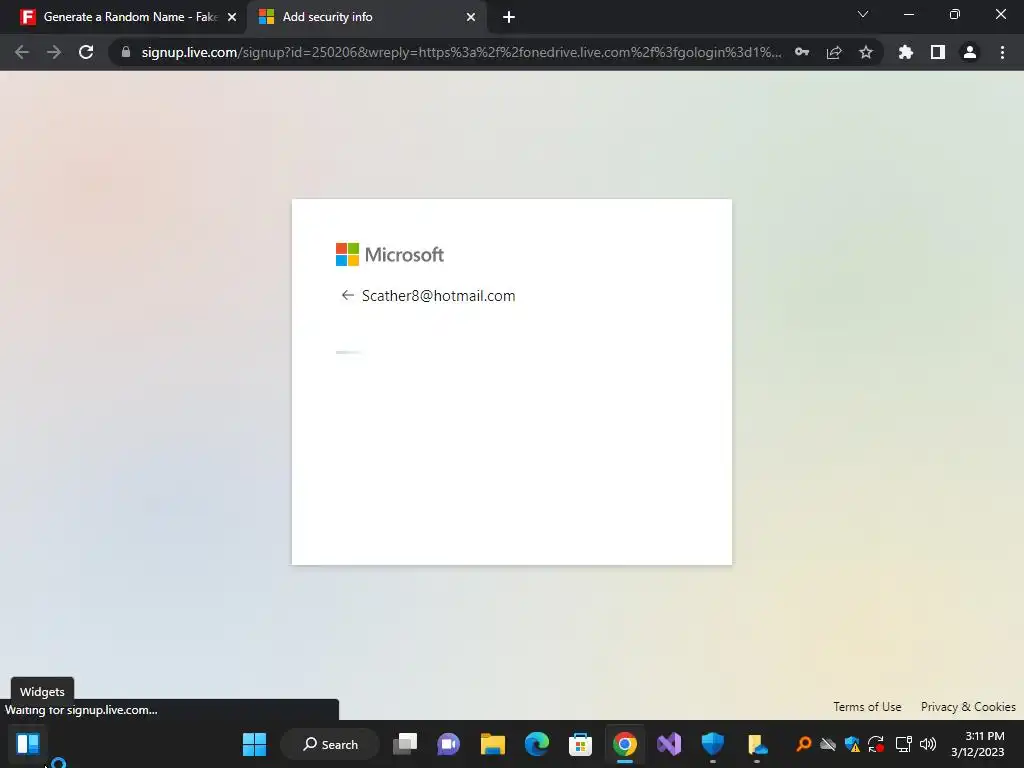Open Chrome three-dot menu
The height and width of the screenshot is (768, 1024).
(x=1002, y=52)
